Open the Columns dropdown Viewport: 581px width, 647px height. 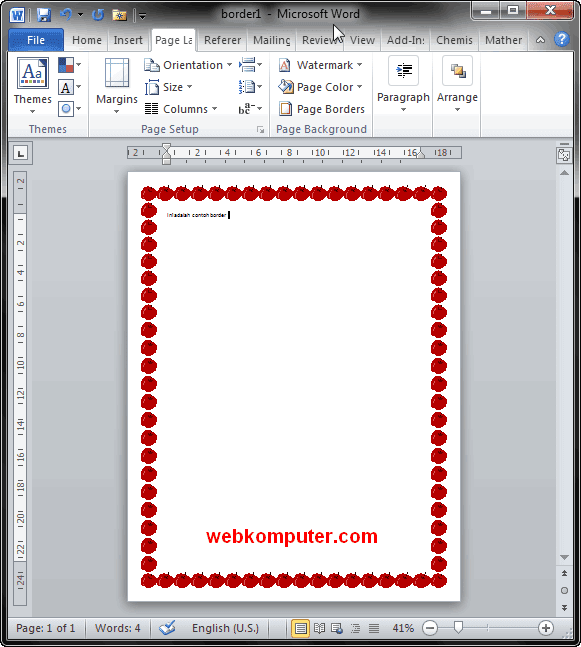(181, 109)
